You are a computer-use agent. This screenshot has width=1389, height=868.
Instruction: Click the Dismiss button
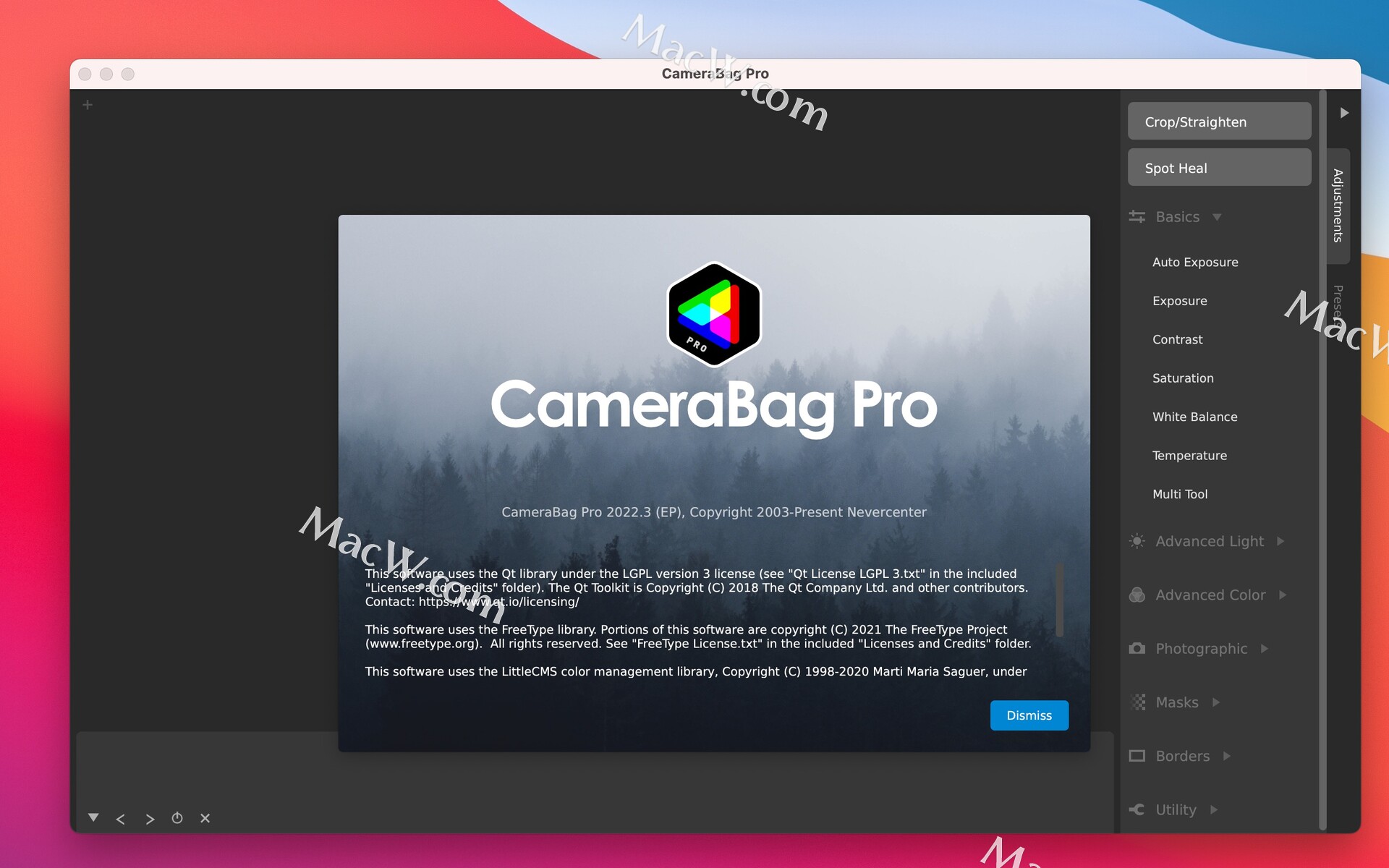[x=1028, y=715]
